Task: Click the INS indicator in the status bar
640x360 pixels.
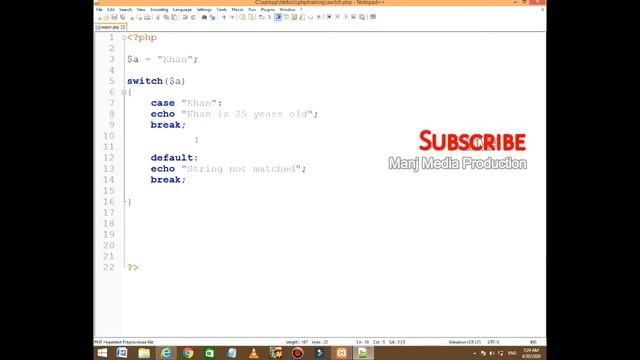Action: tap(533, 342)
